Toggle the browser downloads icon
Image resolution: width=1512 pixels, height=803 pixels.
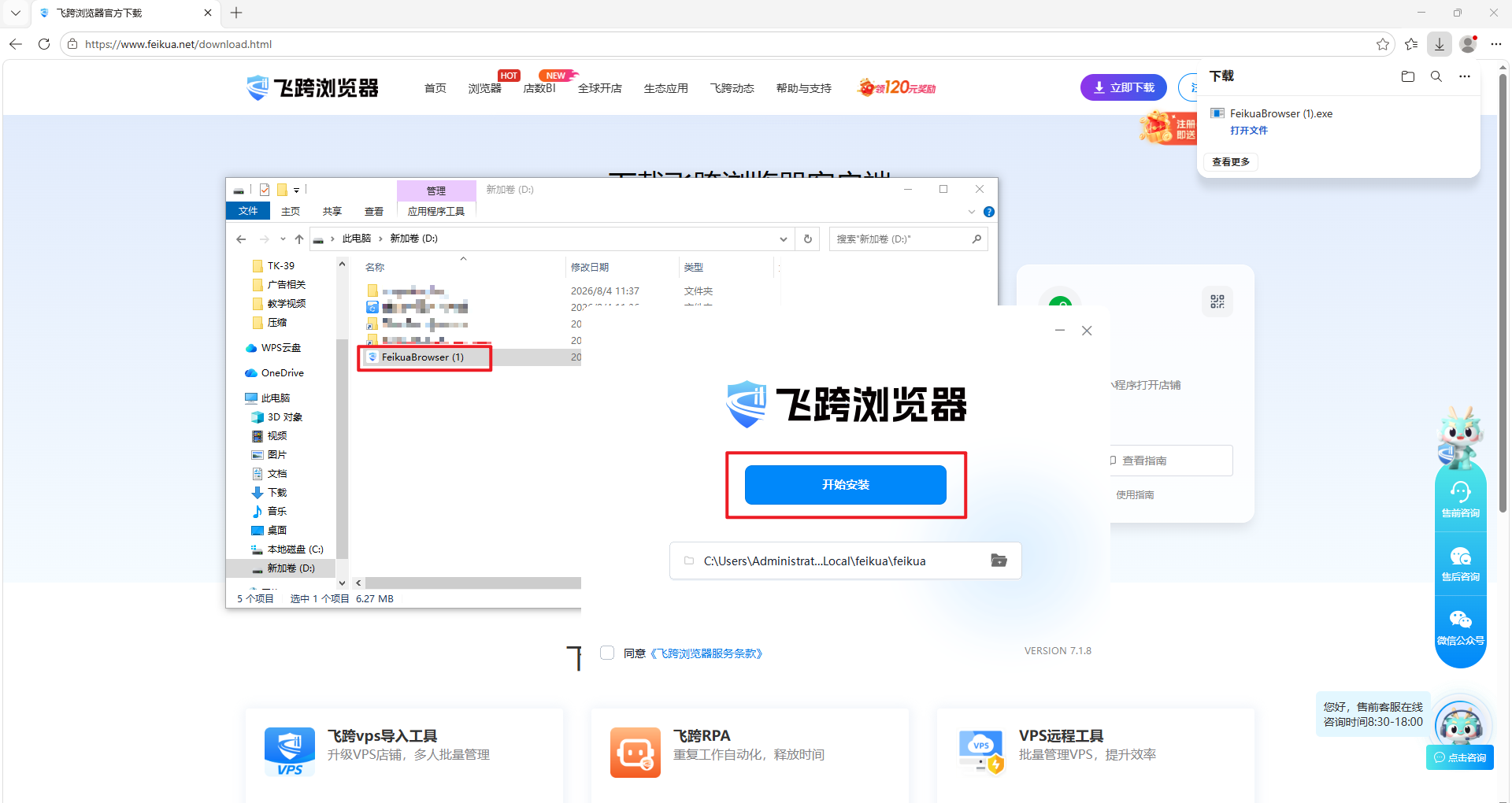pyautogui.click(x=1440, y=44)
